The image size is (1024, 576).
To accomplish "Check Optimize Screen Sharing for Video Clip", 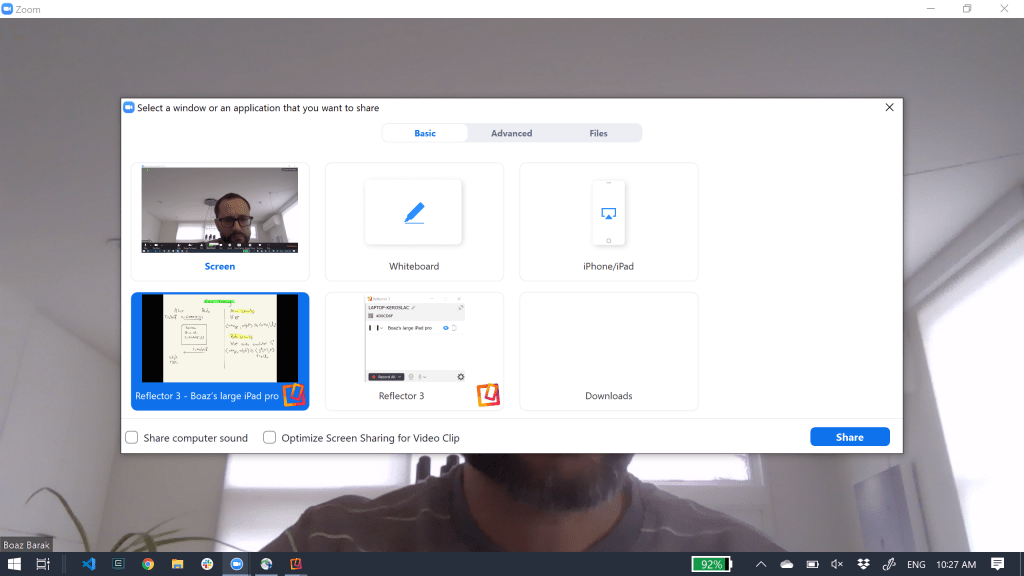I will click(x=269, y=437).
